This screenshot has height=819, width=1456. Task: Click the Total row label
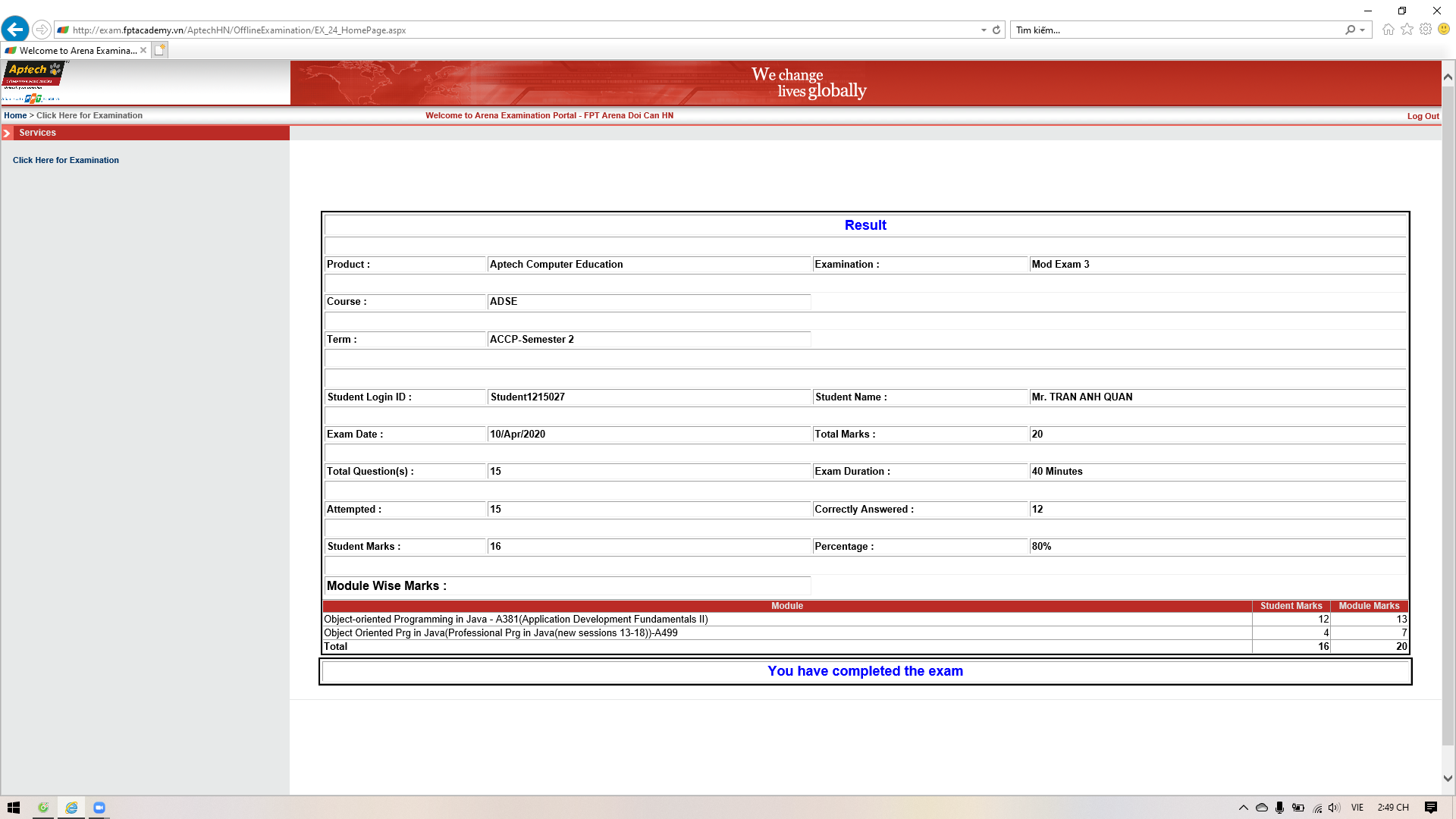pos(335,647)
